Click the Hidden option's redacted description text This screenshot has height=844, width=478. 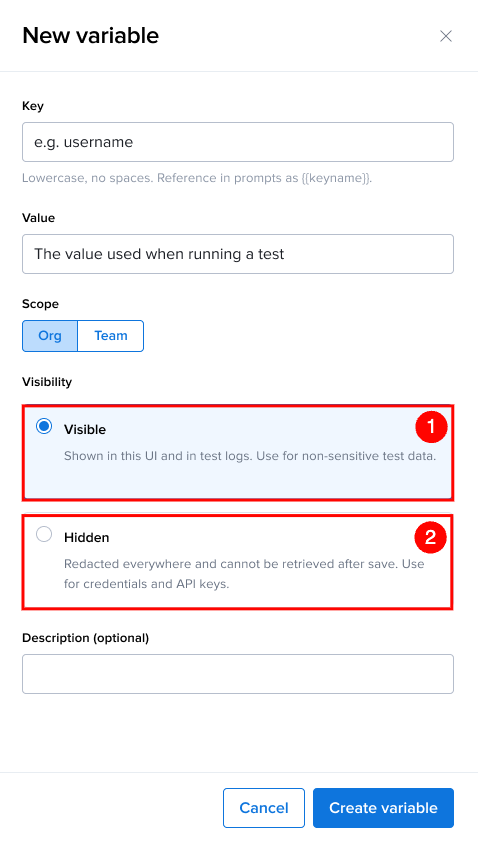[244, 574]
